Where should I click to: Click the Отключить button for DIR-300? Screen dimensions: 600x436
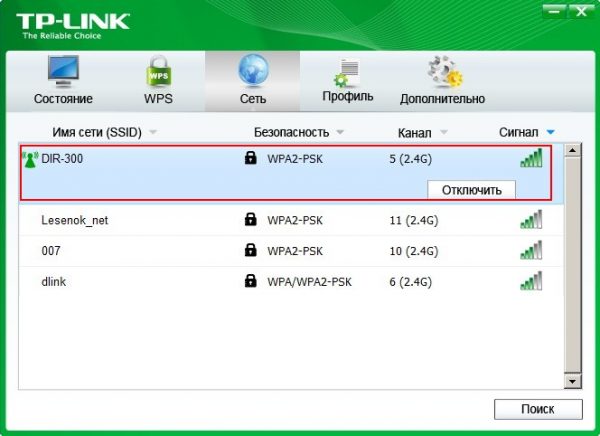[x=471, y=190]
